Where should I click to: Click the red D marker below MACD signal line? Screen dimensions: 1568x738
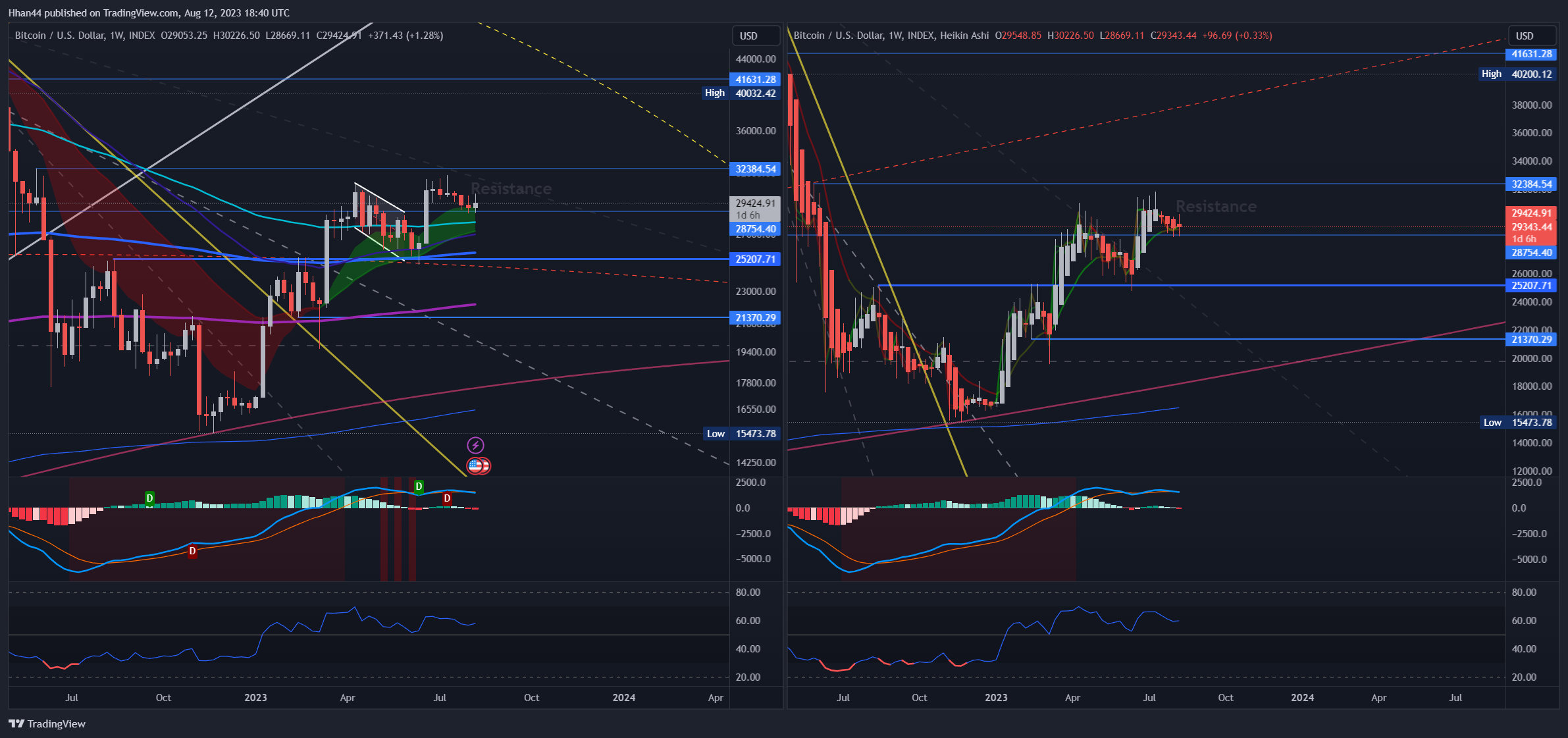tap(192, 551)
